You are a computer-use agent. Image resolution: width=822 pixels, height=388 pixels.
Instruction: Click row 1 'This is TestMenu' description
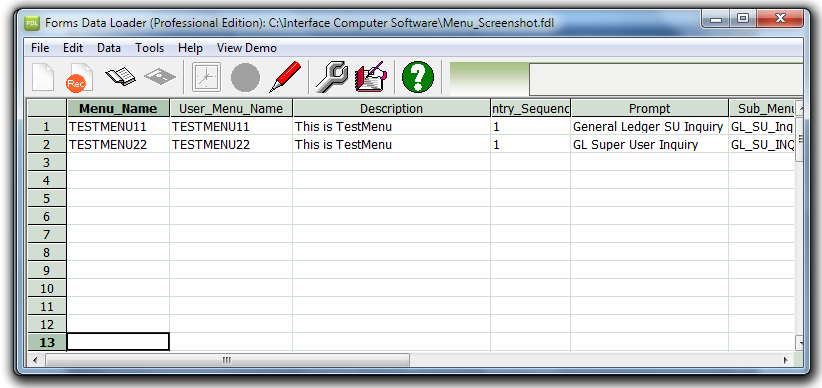click(x=392, y=126)
